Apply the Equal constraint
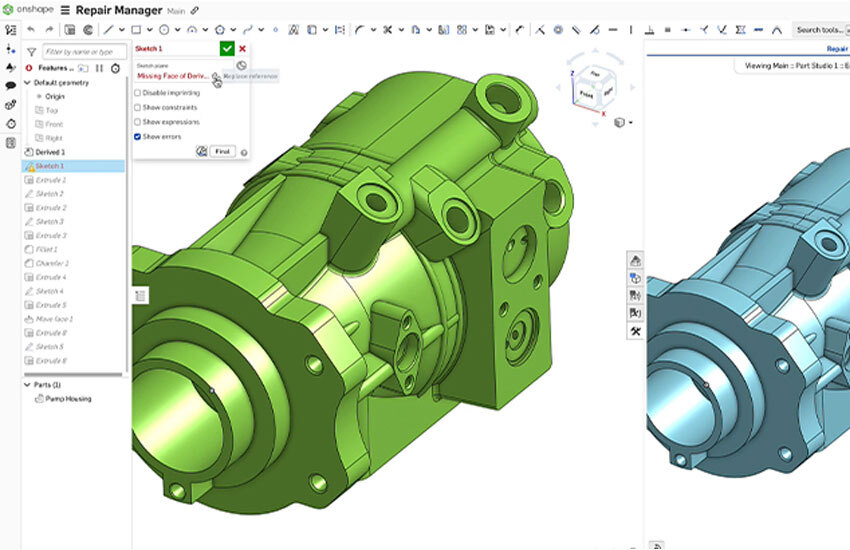The width and height of the screenshot is (850, 550). click(667, 30)
